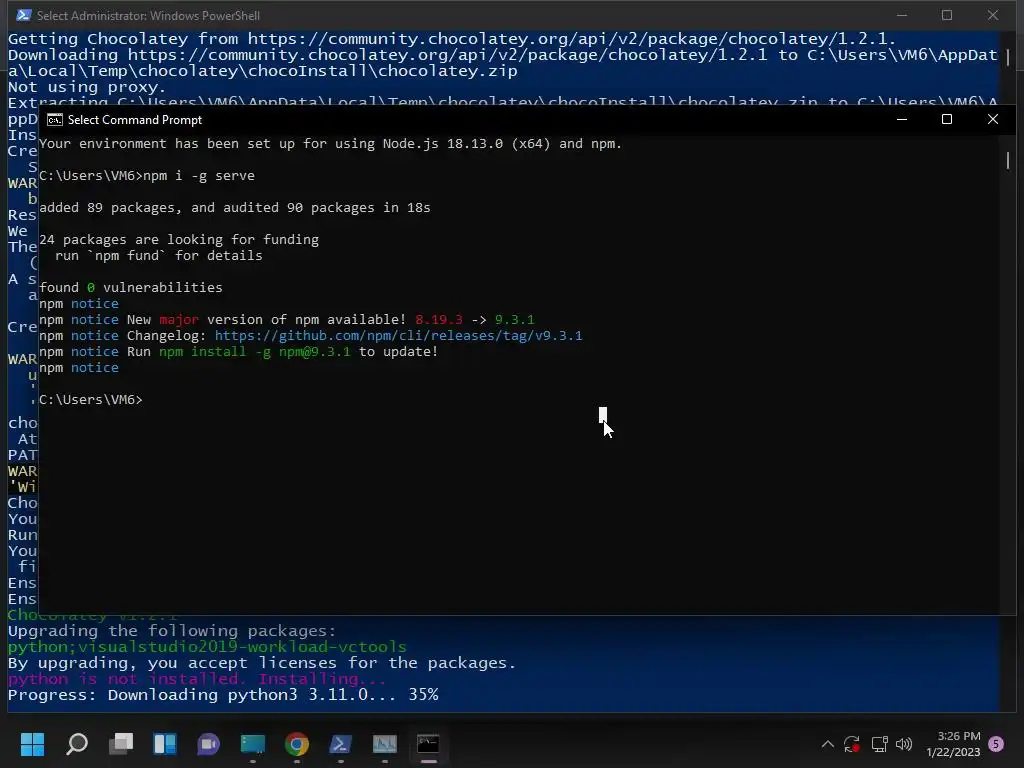Click 'Select Administrator: Windows PowerShell' title
This screenshot has height=768, width=1024.
coord(148,15)
